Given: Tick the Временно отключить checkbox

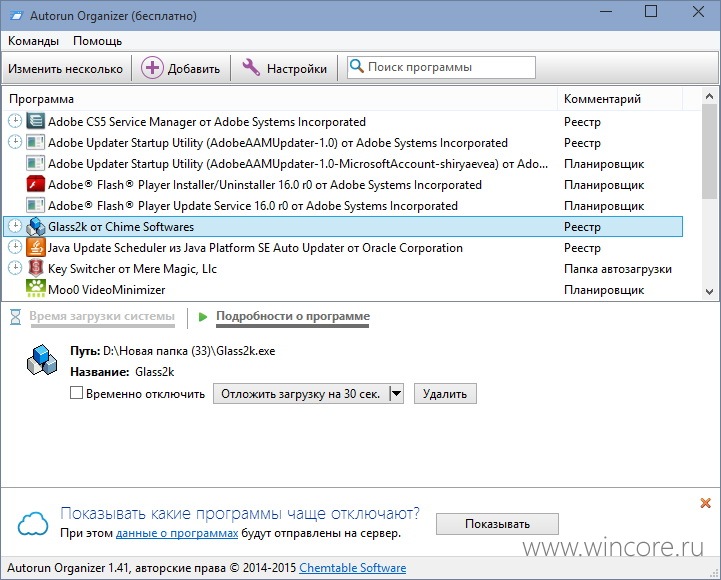Looking at the screenshot, I should pos(76,393).
